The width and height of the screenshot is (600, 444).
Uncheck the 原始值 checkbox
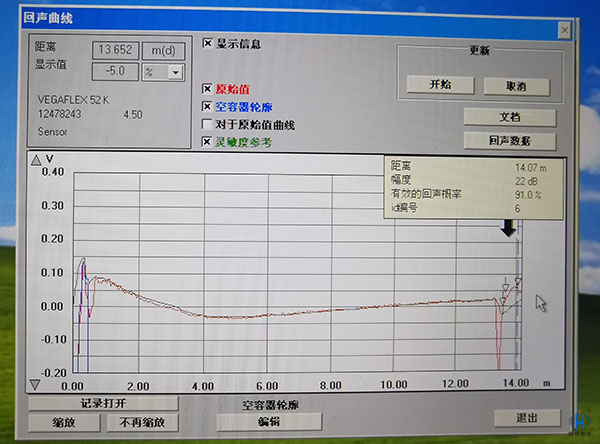click(207, 89)
